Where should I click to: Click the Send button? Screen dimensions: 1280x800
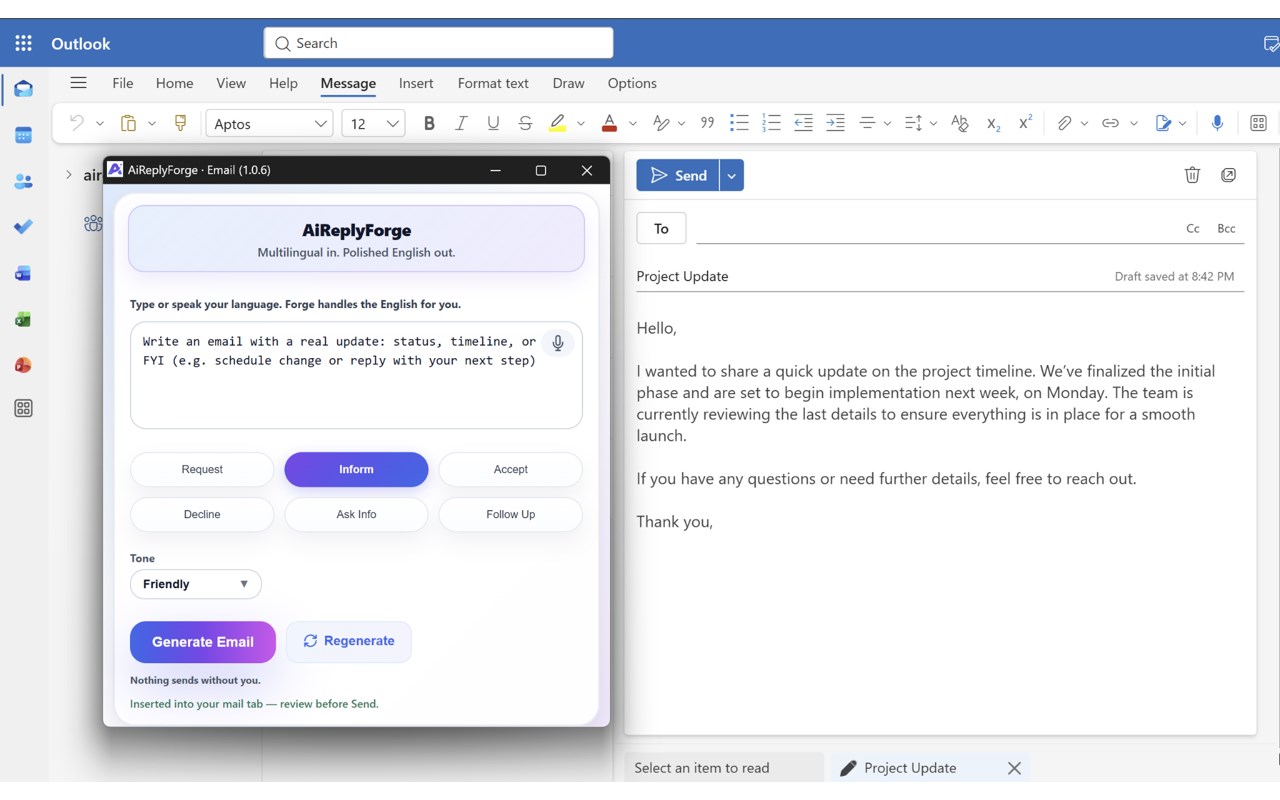[x=678, y=175]
